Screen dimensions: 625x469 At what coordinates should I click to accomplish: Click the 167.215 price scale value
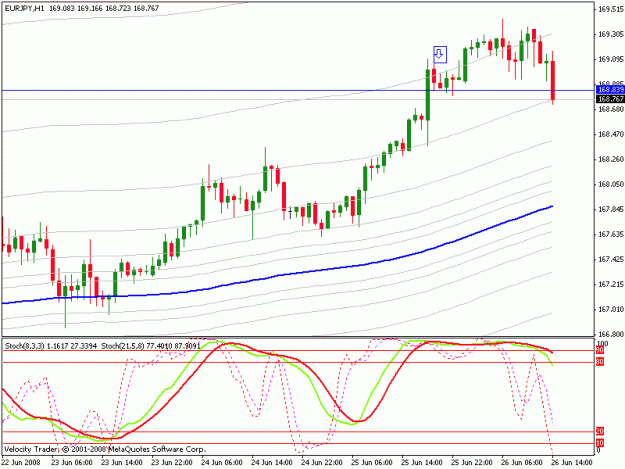click(611, 284)
